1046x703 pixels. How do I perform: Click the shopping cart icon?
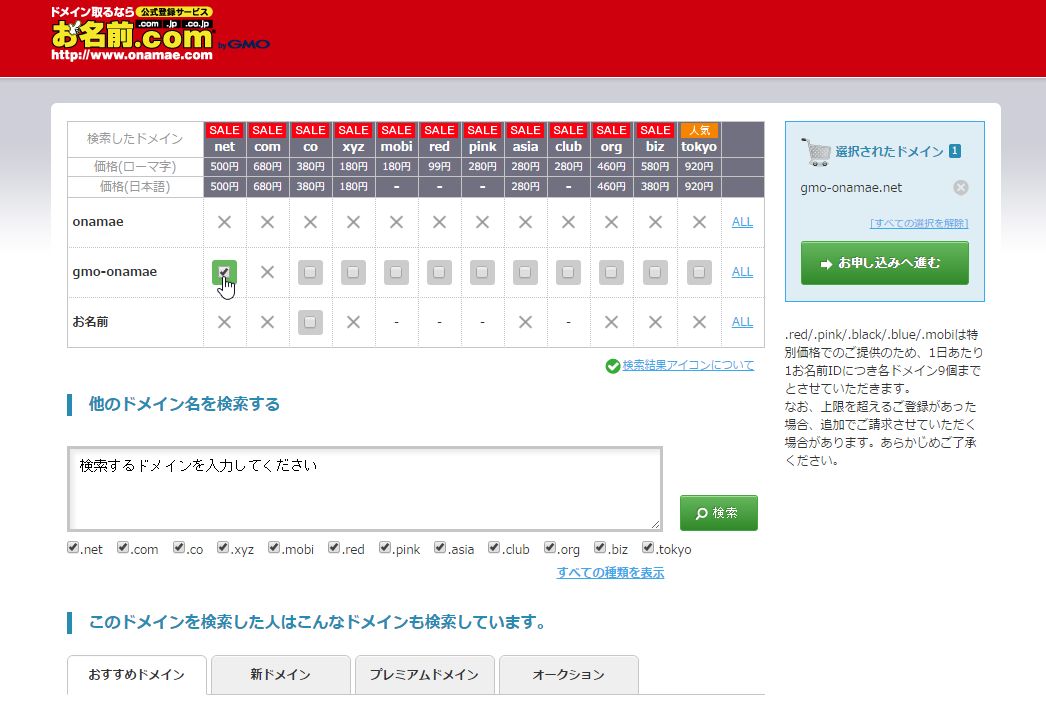[815, 151]
